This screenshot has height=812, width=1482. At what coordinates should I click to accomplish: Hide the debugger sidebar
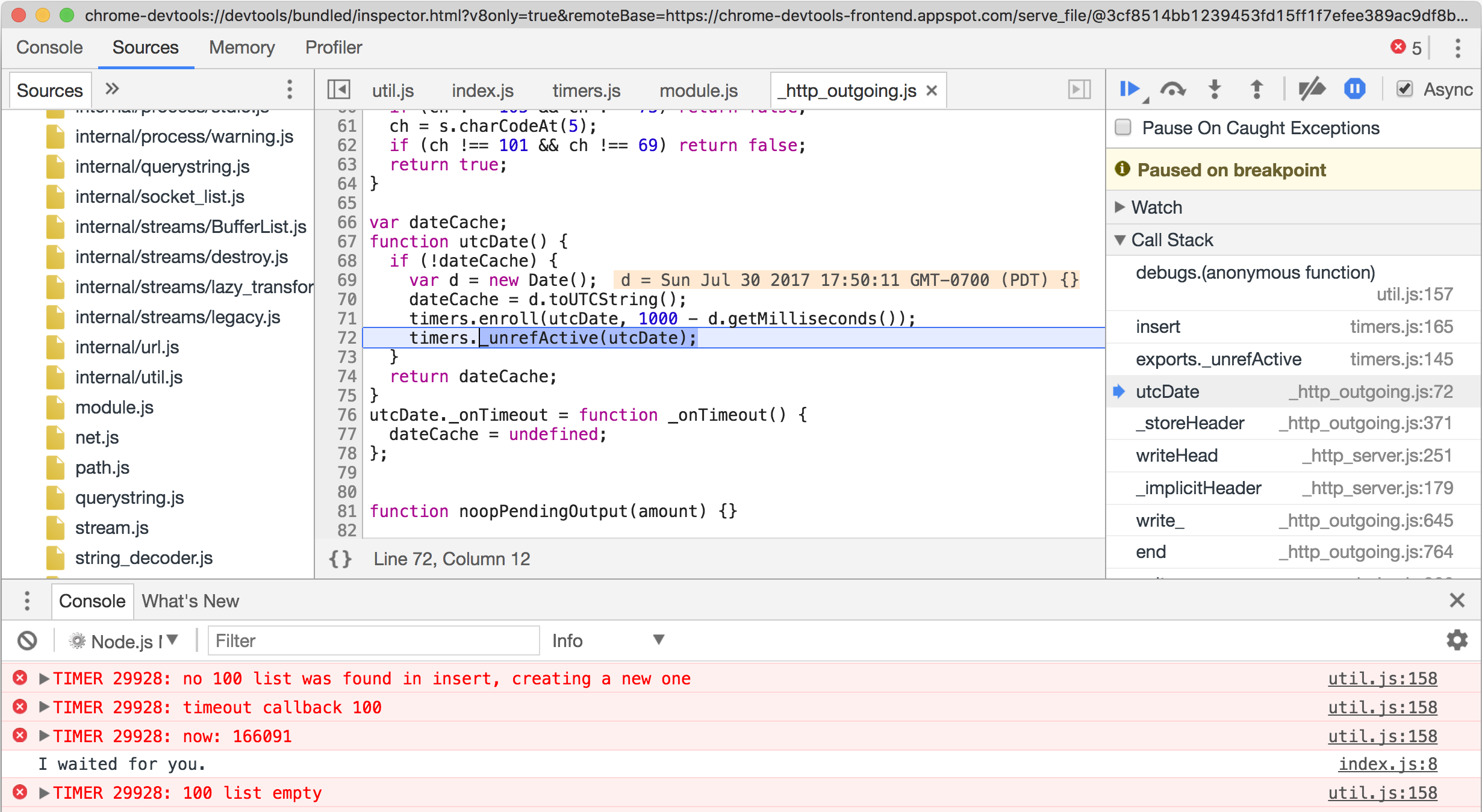click(x=1079, y=90)
